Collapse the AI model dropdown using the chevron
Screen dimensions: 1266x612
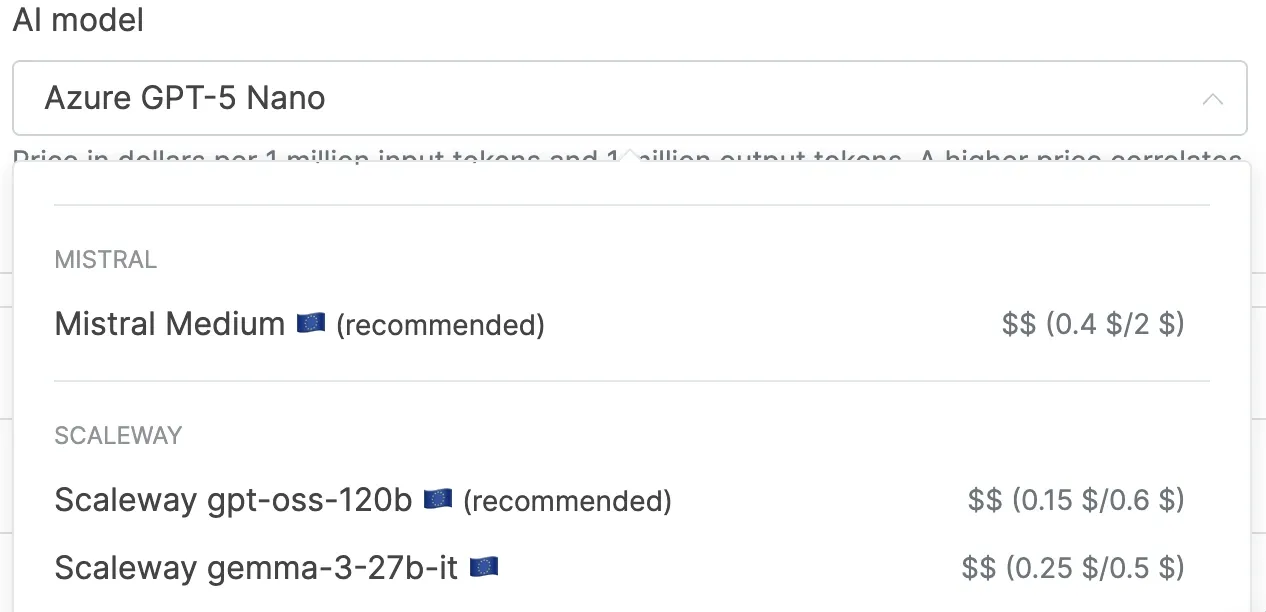tap(1212, 99)
